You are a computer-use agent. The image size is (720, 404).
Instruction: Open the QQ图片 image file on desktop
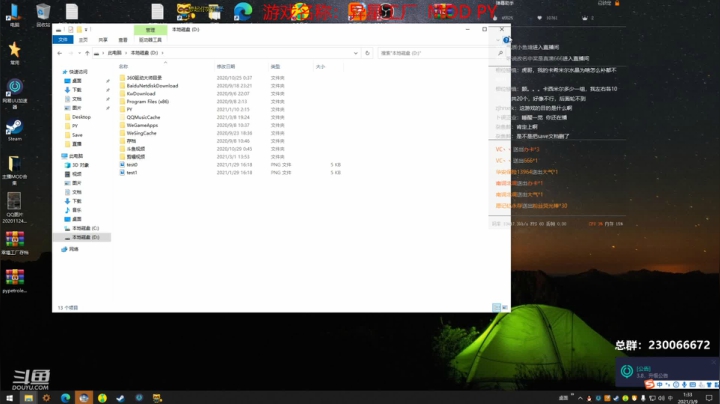14,207
